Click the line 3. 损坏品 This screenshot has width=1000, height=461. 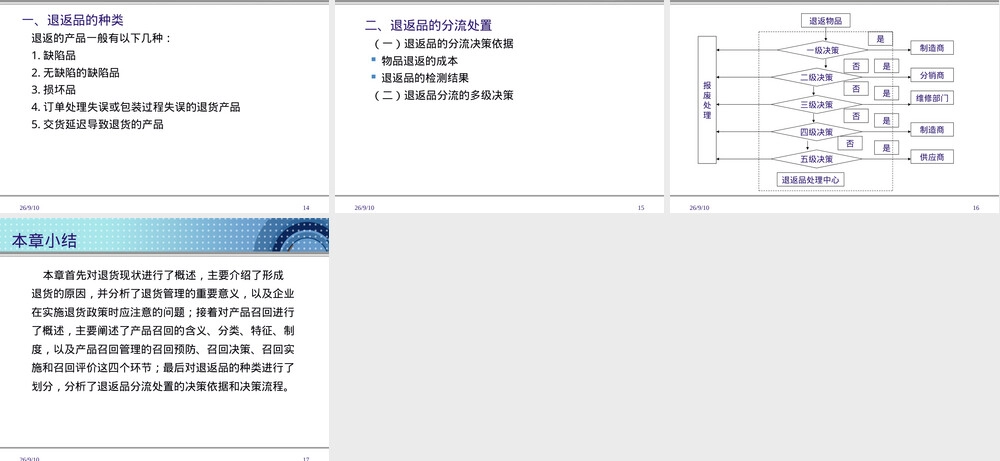point(54,89)
